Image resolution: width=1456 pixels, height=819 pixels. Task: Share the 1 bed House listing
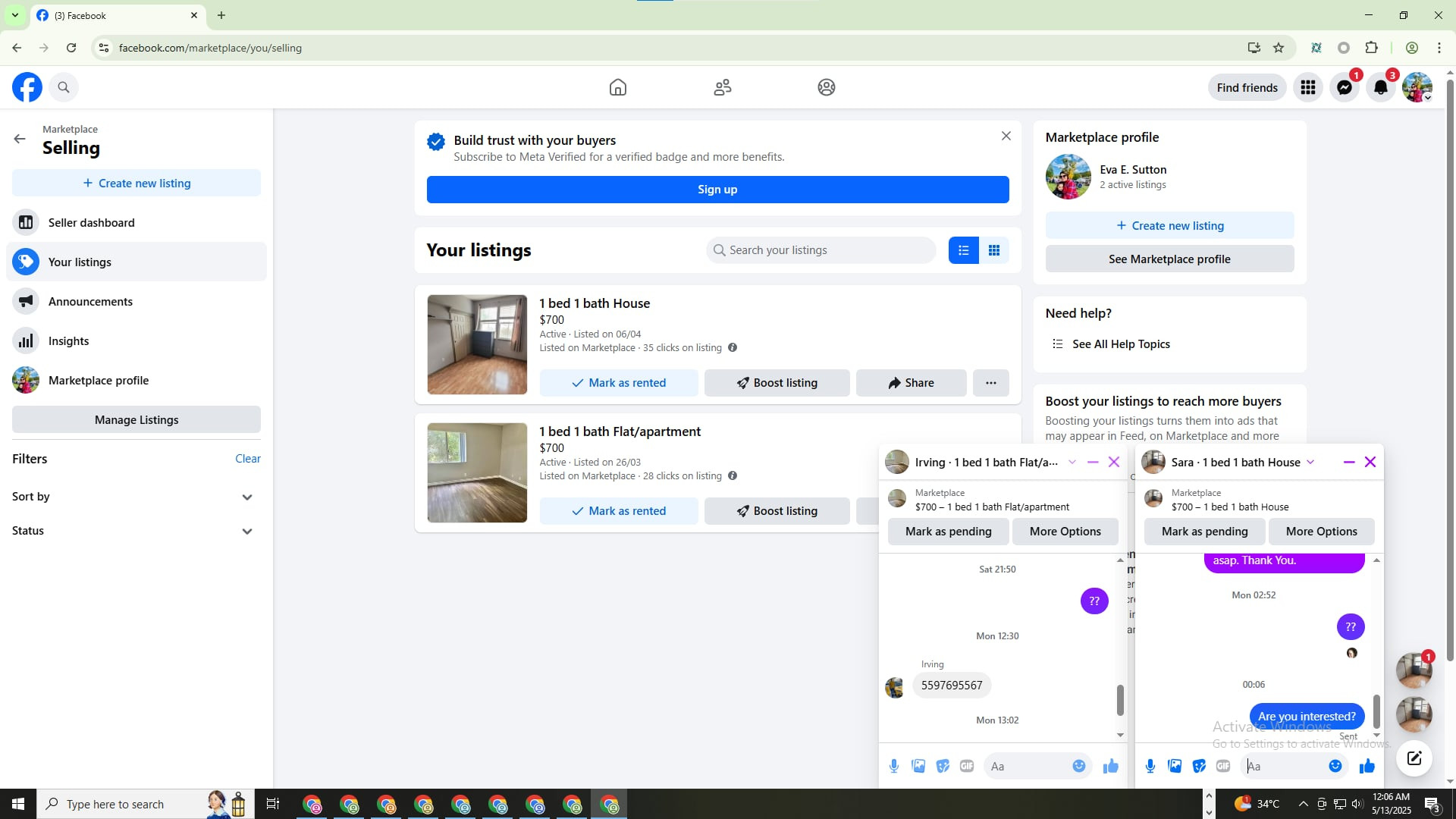tap(912, 383)
